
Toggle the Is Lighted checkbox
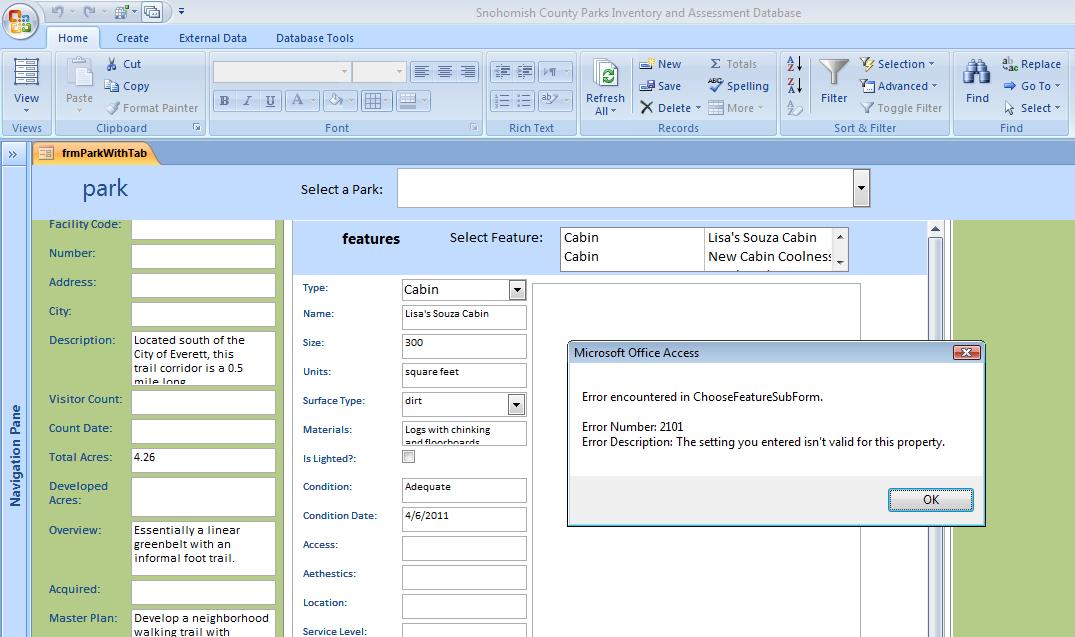pos(409,457)
